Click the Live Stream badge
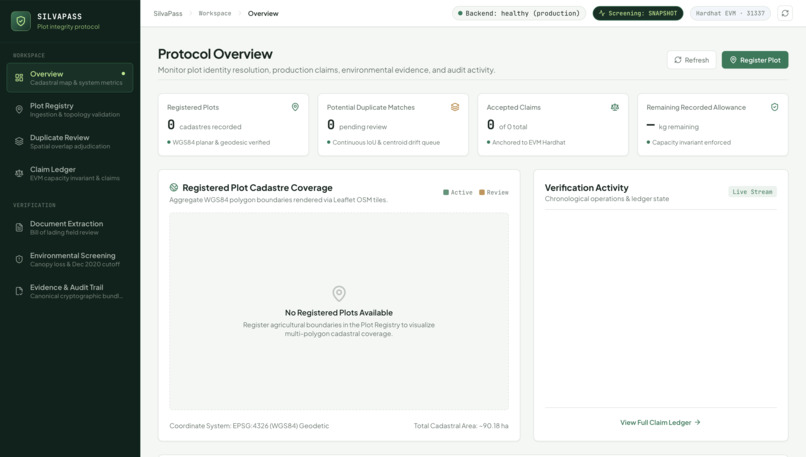The height and width of the screenshot is (457, 806). pyautogui.click(x=752, y=192)
